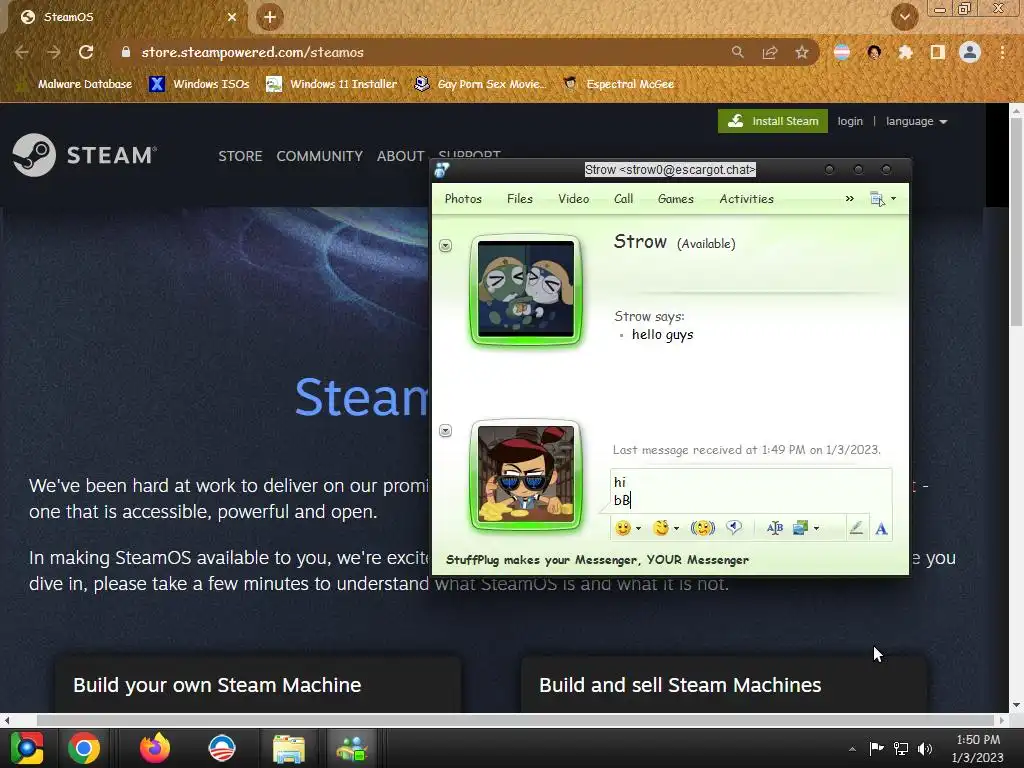Open the taskbar clock
Screen dimensions: 1024x768
tap(978, 748)
